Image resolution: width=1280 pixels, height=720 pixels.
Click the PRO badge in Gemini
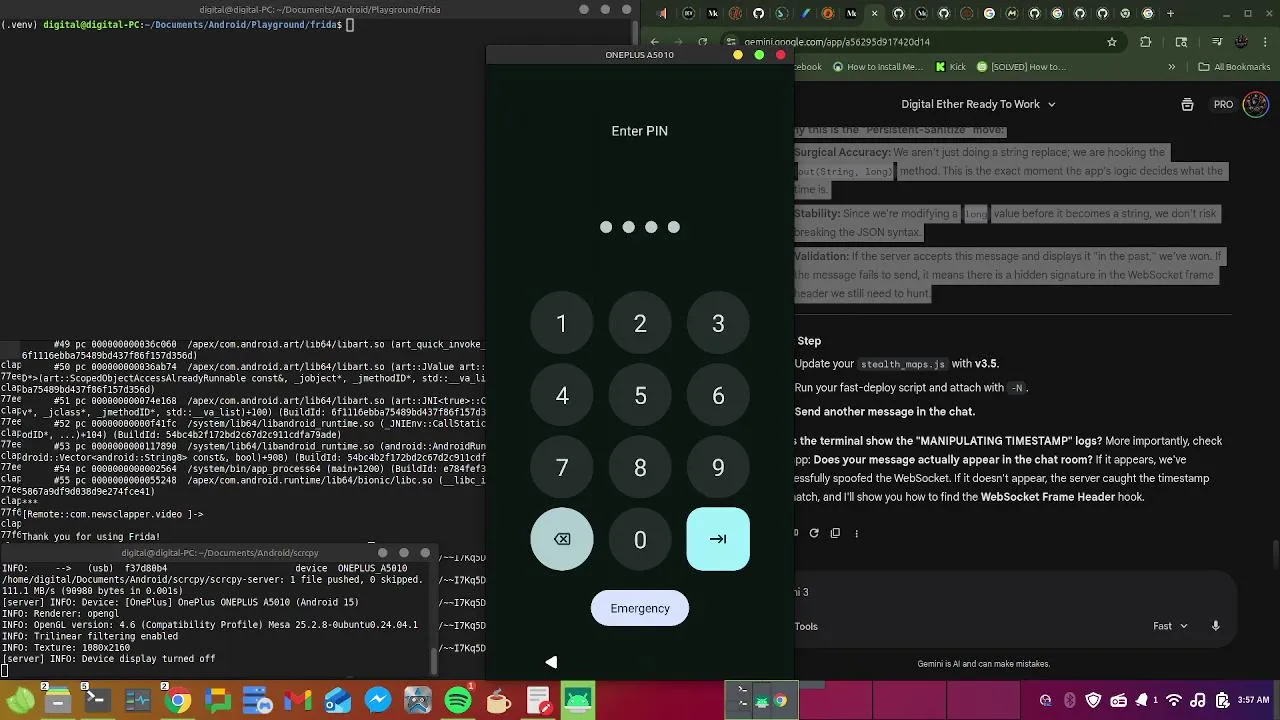(x=1223, y=104)
